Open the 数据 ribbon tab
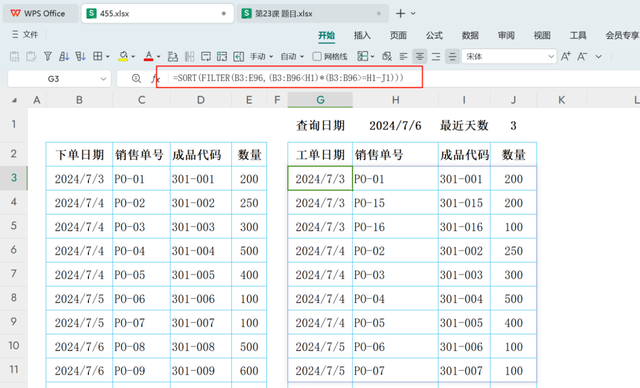 (x=470, y=35)
